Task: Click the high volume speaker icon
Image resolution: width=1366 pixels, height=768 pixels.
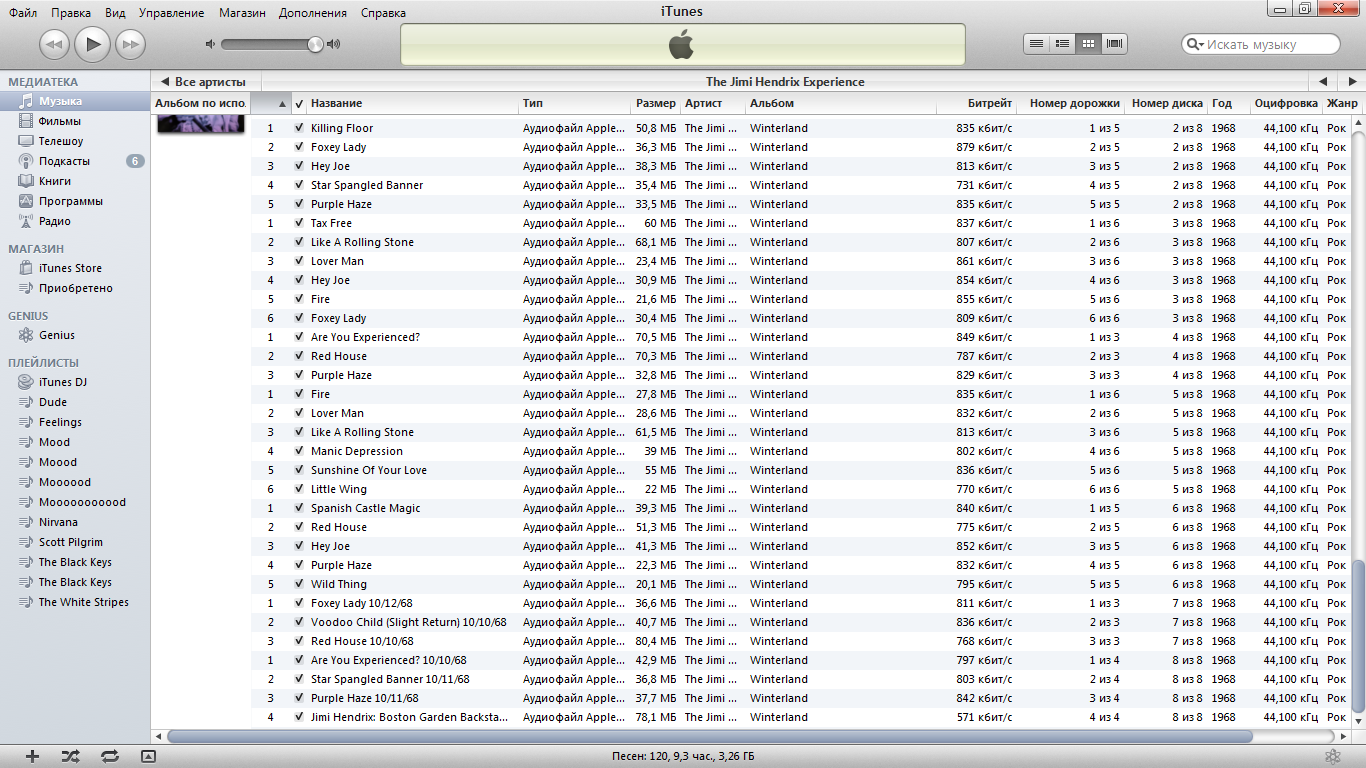Action: 334,44
